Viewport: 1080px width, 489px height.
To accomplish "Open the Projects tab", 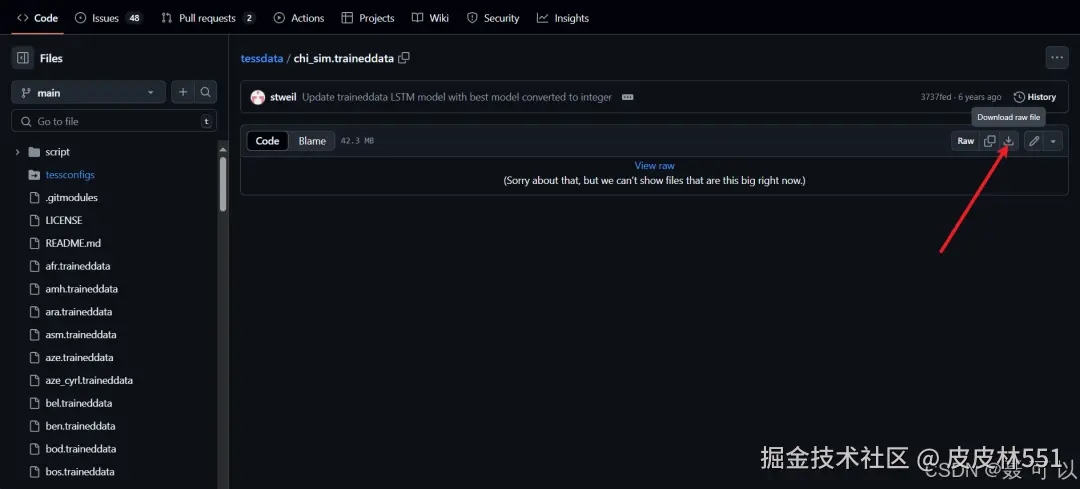I will tap(368, 18).
